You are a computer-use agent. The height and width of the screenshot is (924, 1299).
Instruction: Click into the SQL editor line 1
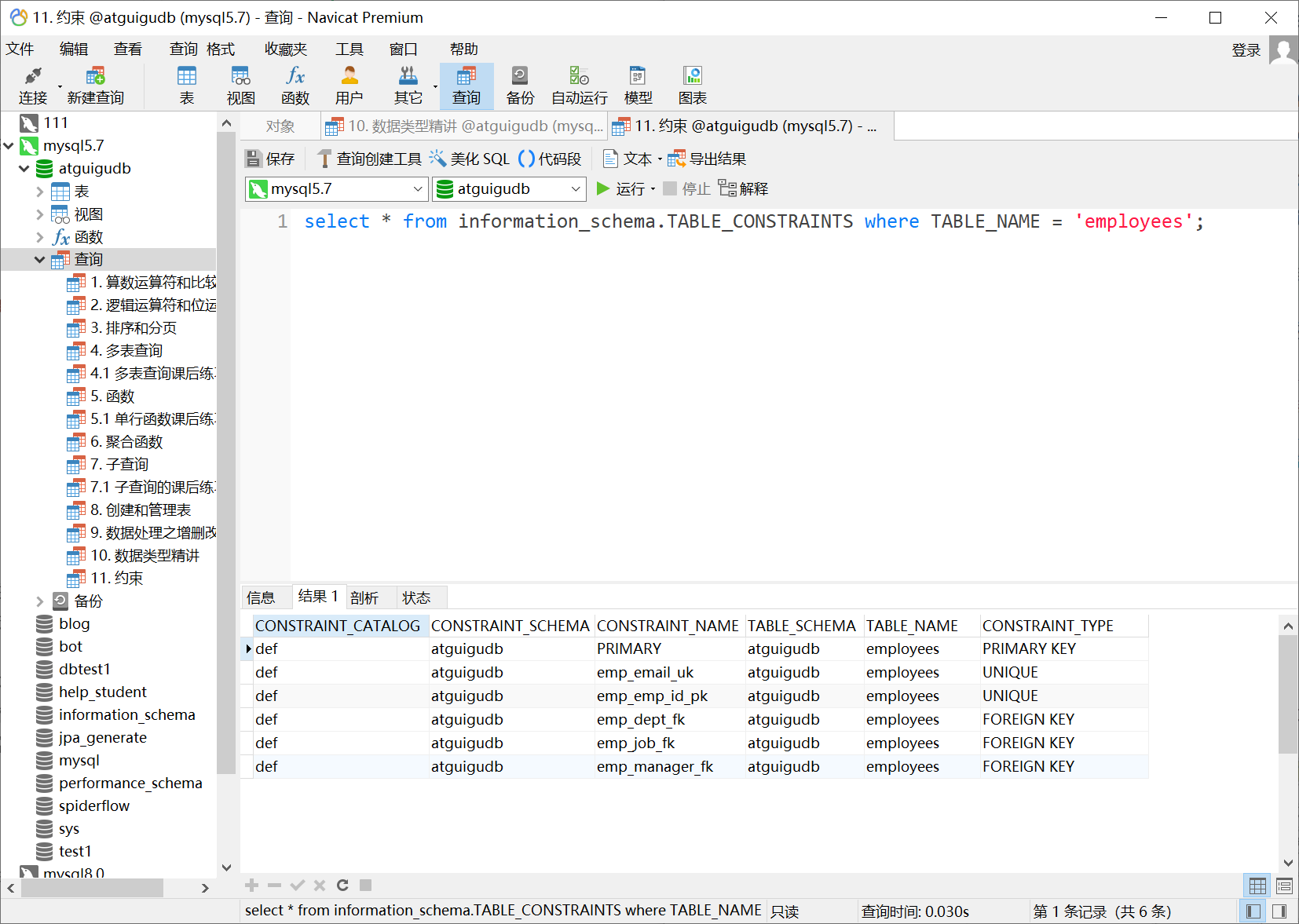coord(754,222)
